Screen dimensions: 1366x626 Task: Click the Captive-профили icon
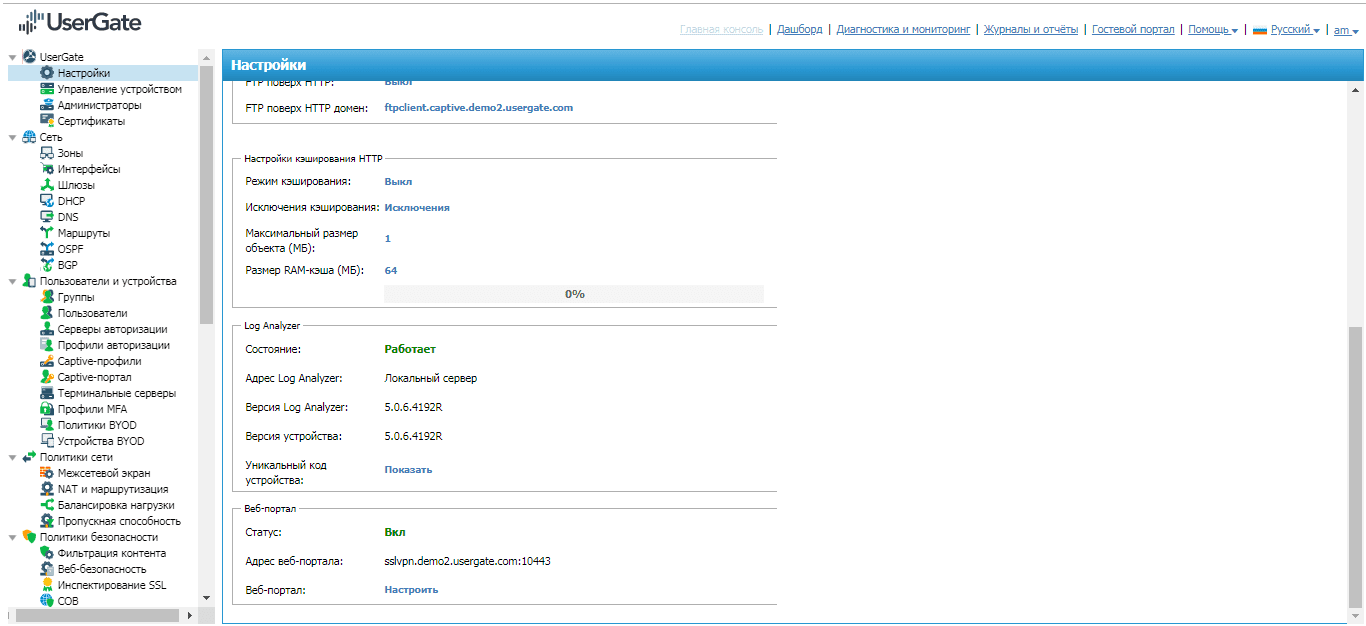coord(47,361)
